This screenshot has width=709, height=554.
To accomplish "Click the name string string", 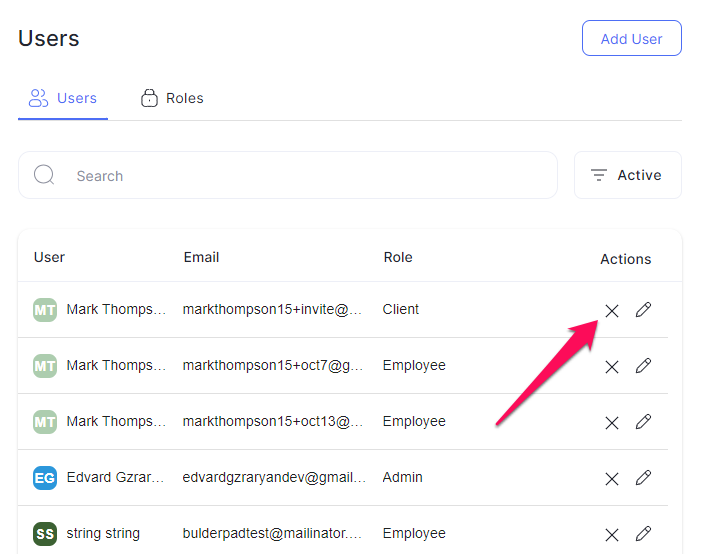I will (x=103, y=534).
